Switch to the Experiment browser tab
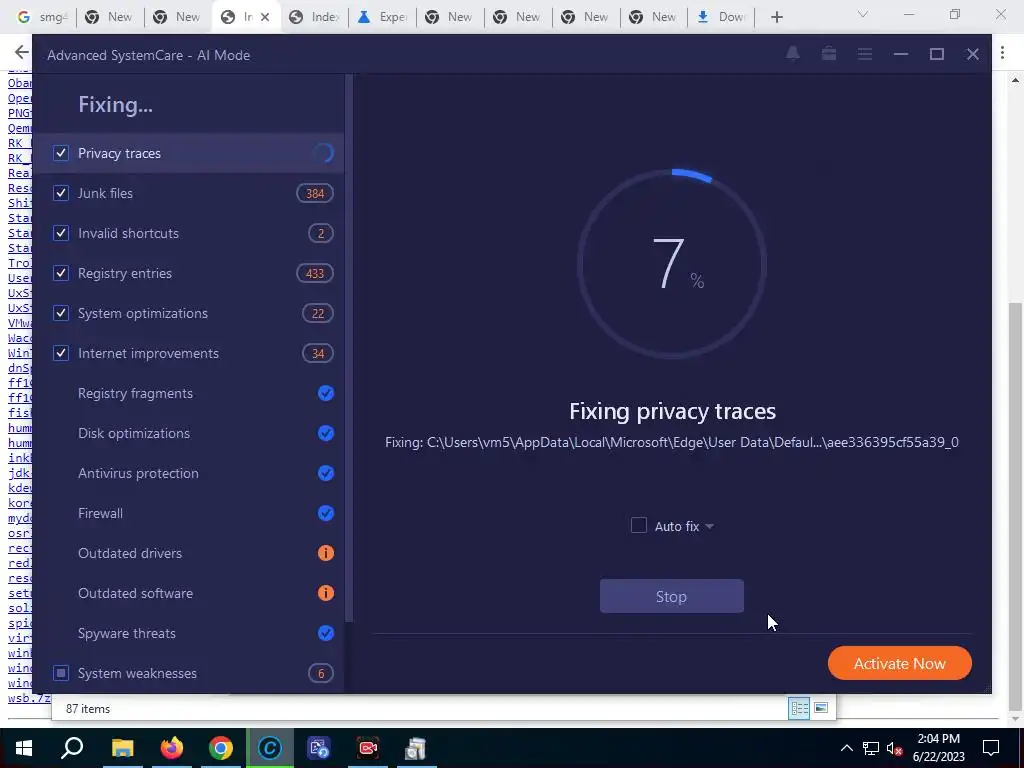Image resolution: width=1024 pixels, height=768 pixels. [x=383, y=17]
